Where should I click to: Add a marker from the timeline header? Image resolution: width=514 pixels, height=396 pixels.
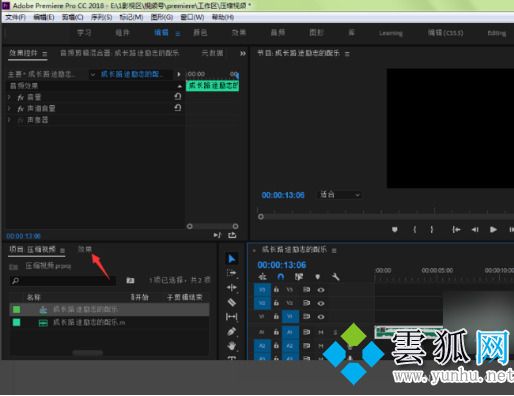(x=317, y=277)
